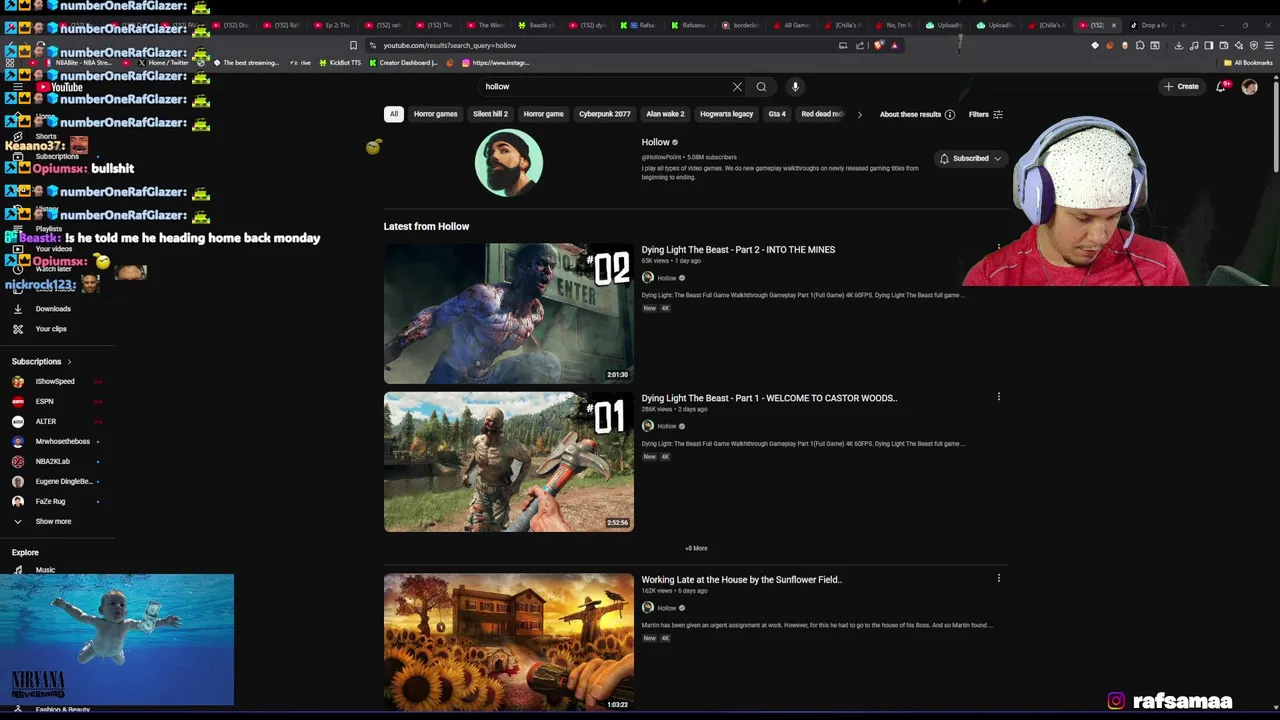
Task: Click the Nirvana Nevermind album overlay
Action: point(117,640)
